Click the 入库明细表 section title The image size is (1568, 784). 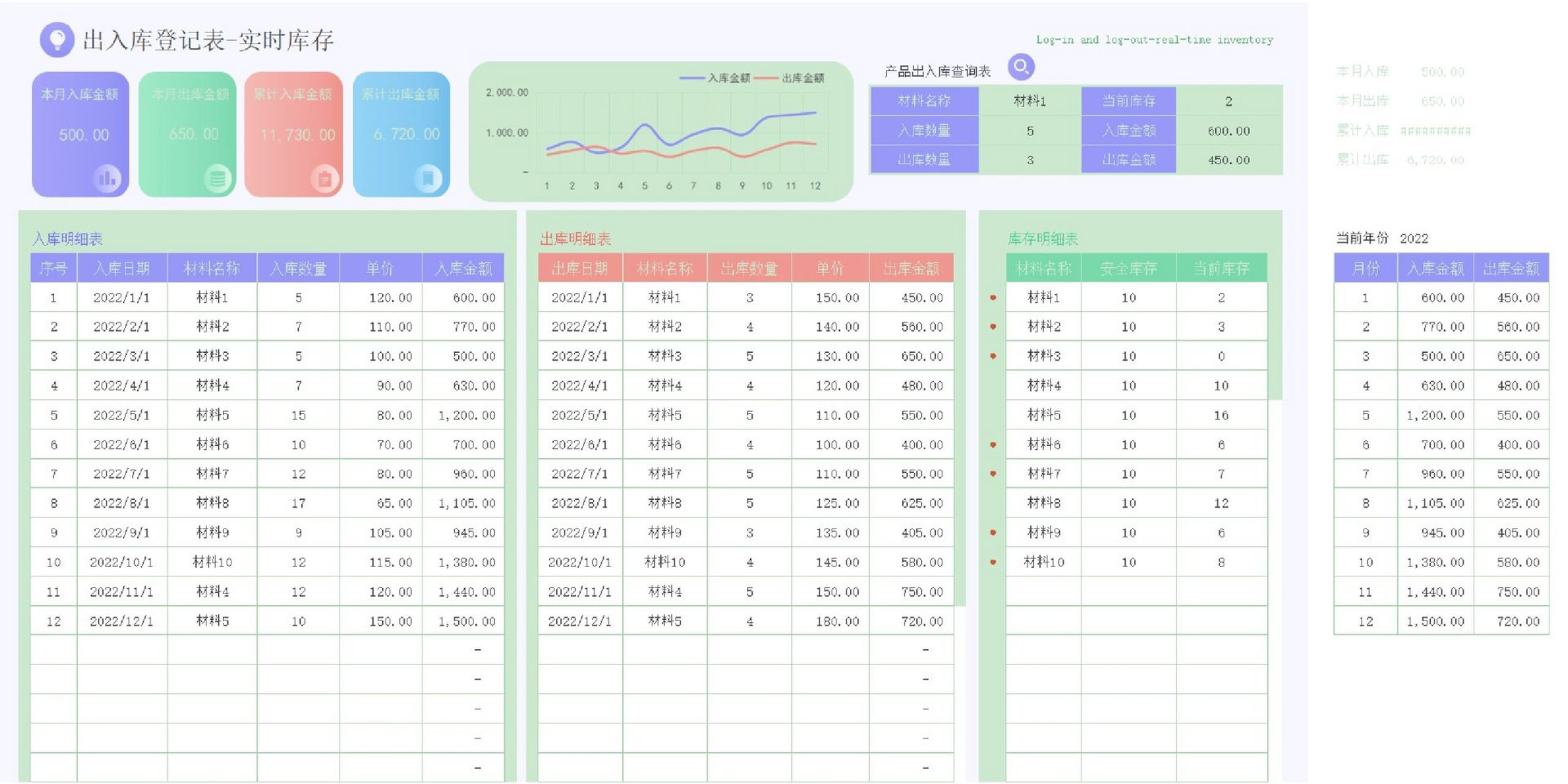click(x=67, y=239)
